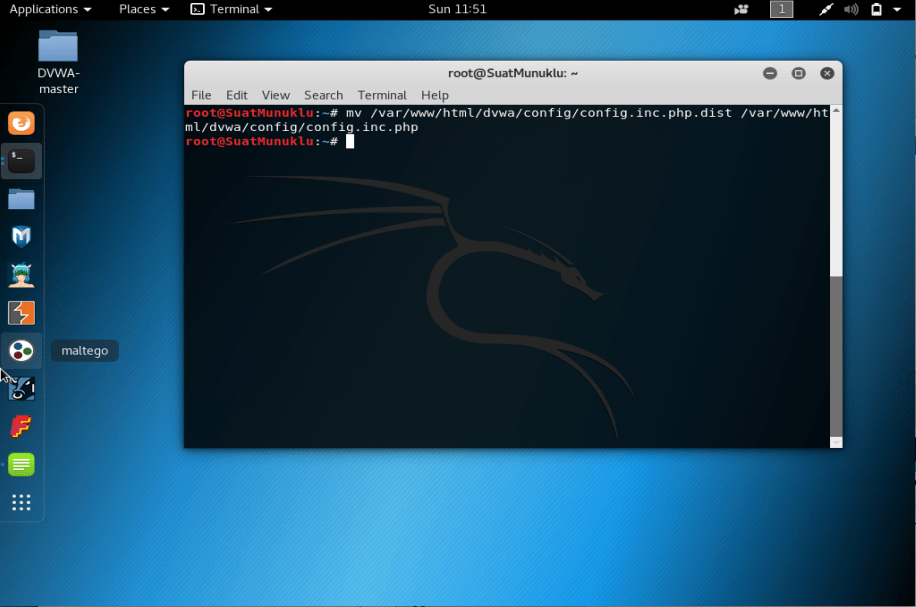Screen dimensions: 916x607
Task: Launch Maltego from the dock
Action: pos(21,351)
